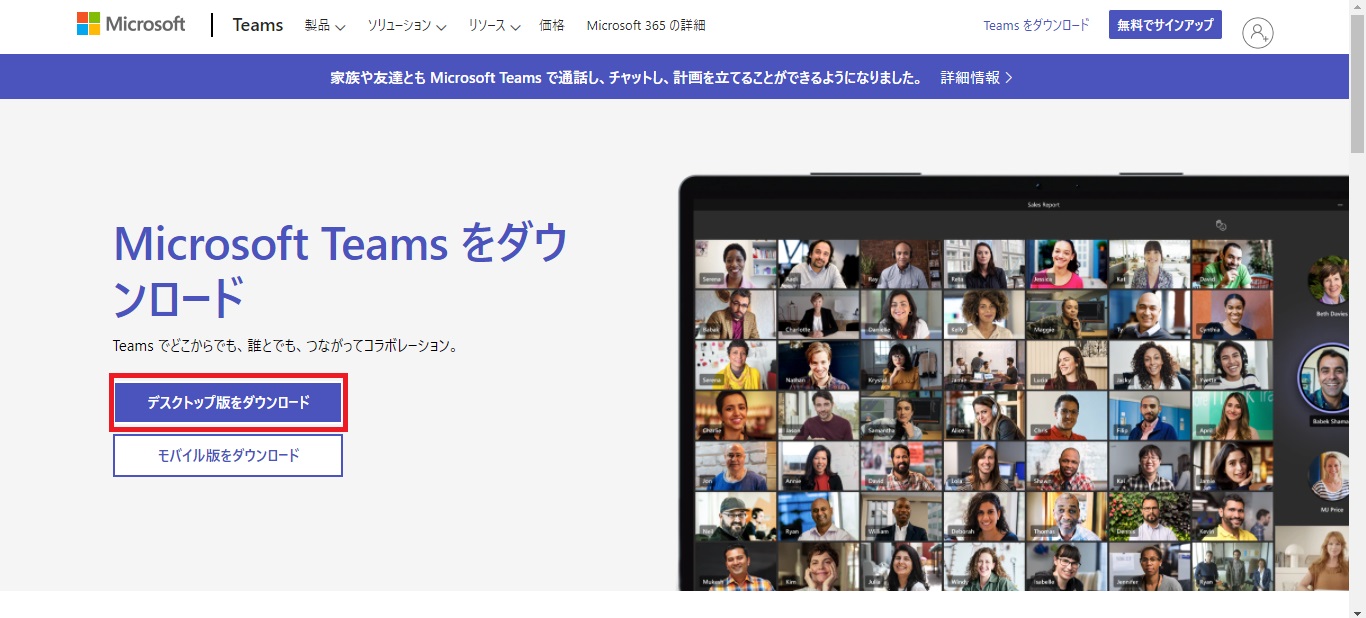The width and height of the screenshot is (1366, 618).
Task: Click the page scrollbar up arrow
Action: point(1357,8)
